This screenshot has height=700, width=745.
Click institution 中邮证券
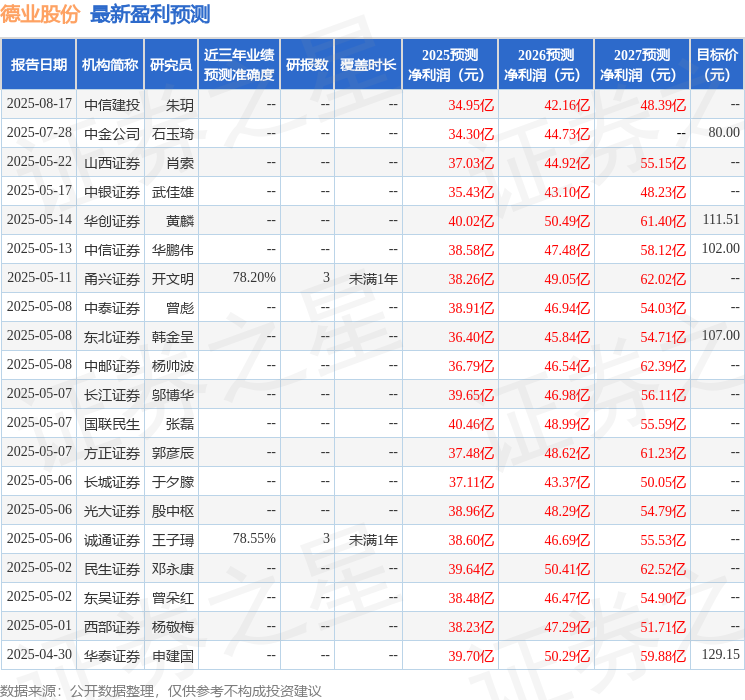coord(112,365)
